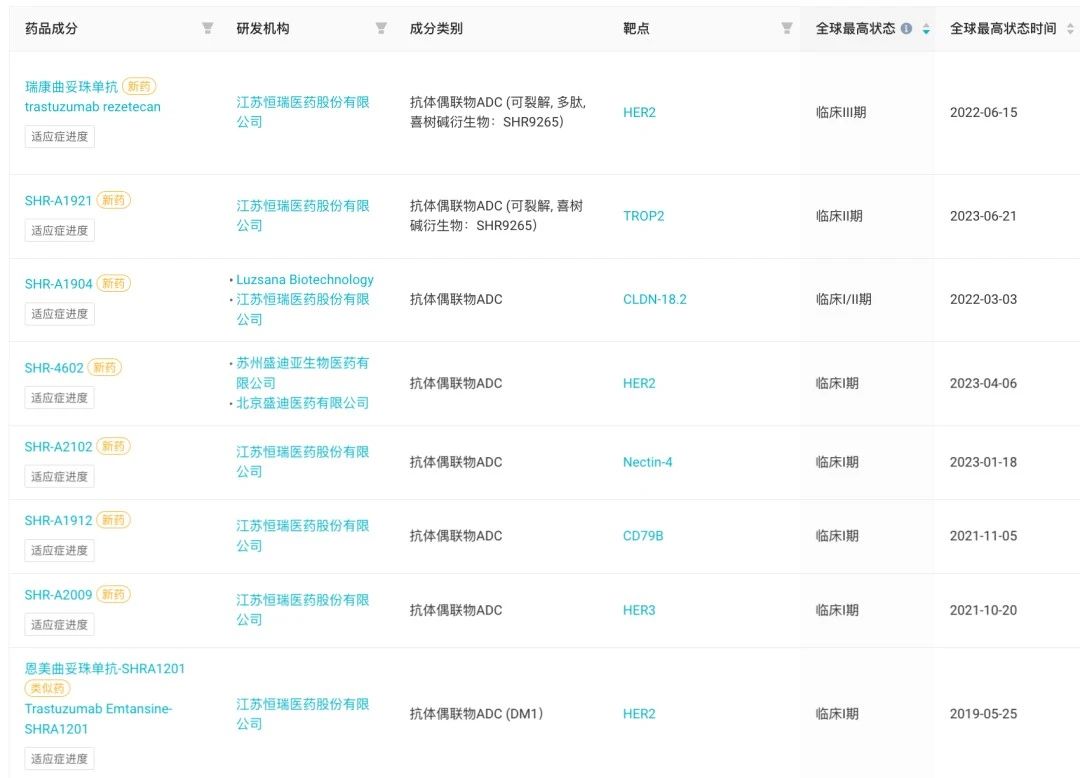This screenshot has height=778, width=1080.
Task: Click 适应症进度 button under SHR-4602
Action: [59, 398]
